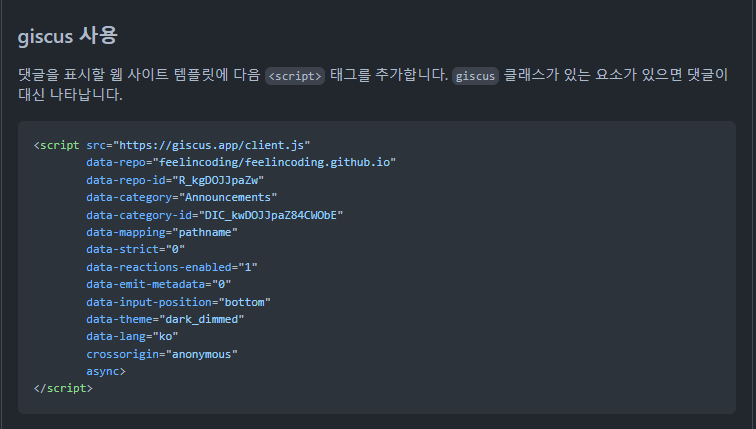Click the async> line in code block
This screenshot has width=756, height=429.
pos(106,371)
